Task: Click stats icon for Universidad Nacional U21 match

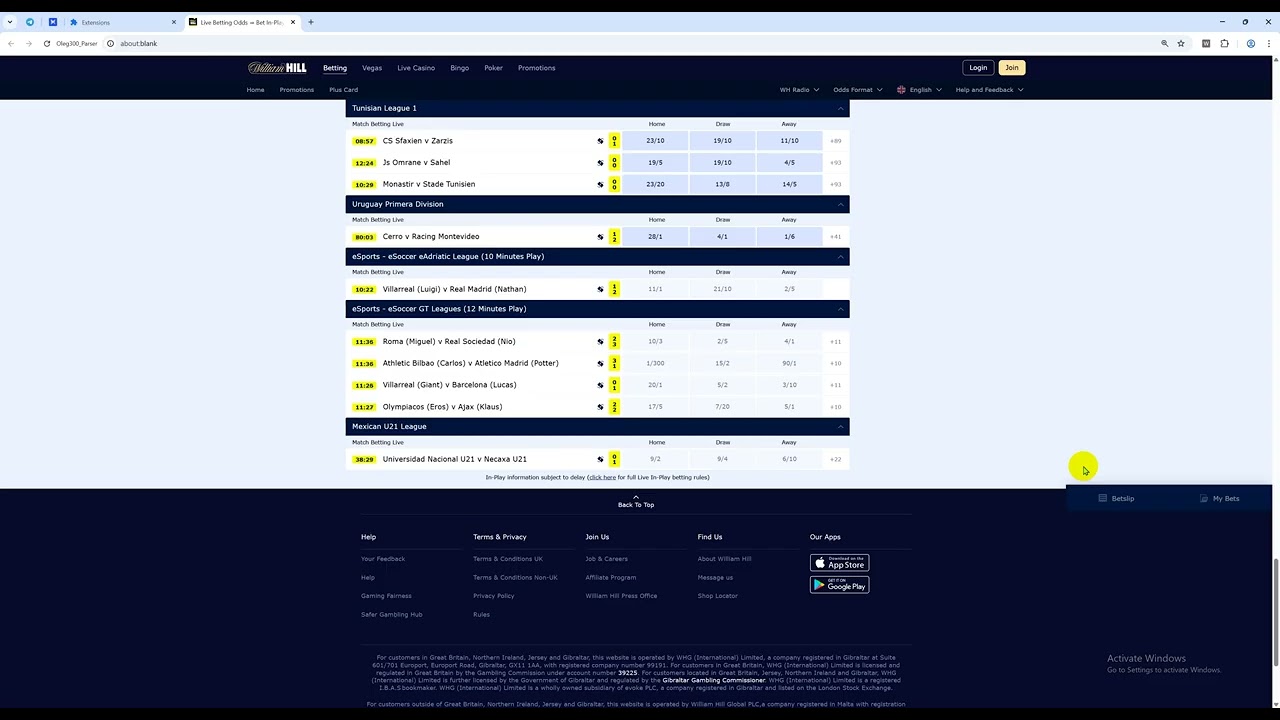Action: [601, 460]
